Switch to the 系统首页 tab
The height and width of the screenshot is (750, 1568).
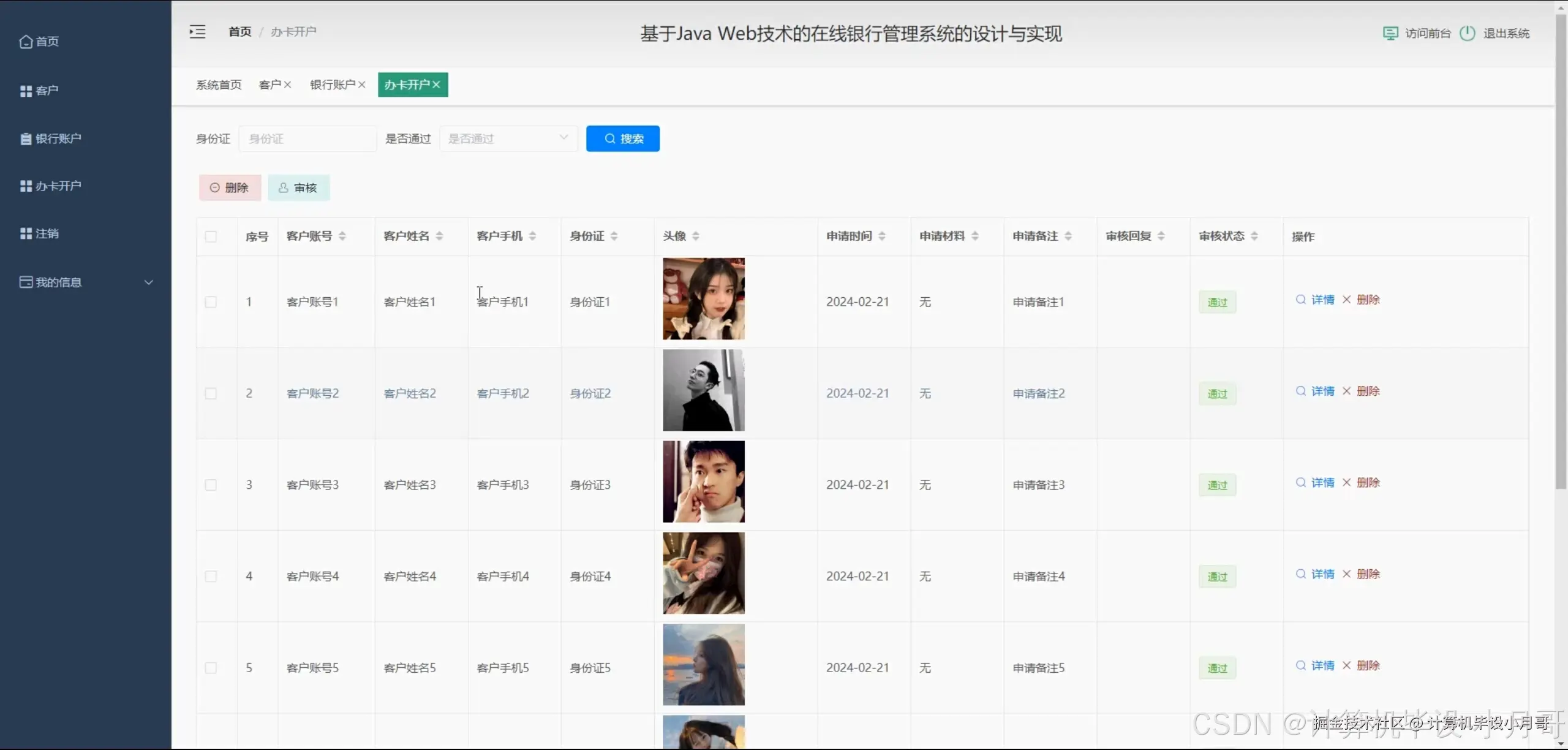click(219, 85)
